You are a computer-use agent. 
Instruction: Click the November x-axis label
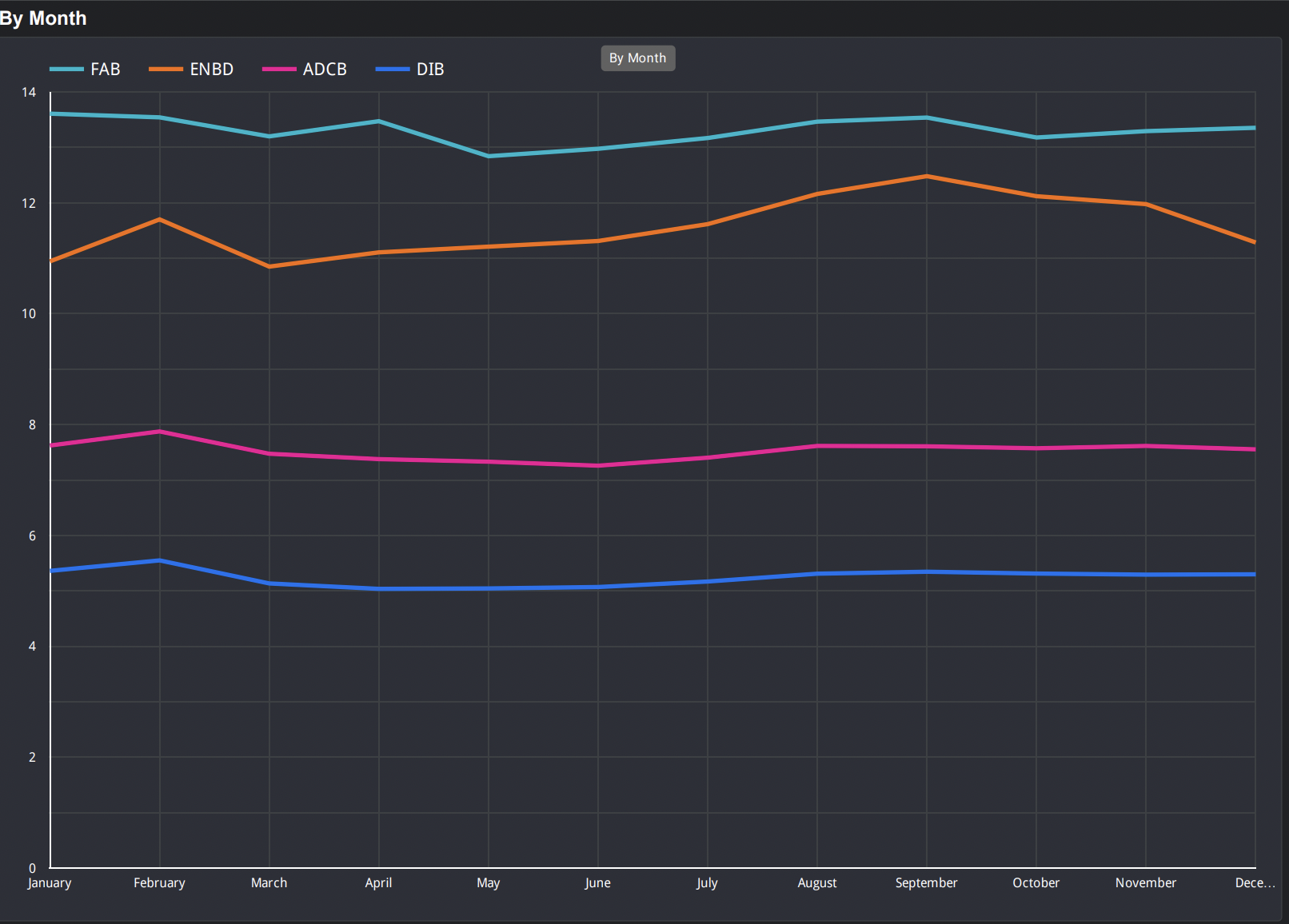(x=1145, y=883)
